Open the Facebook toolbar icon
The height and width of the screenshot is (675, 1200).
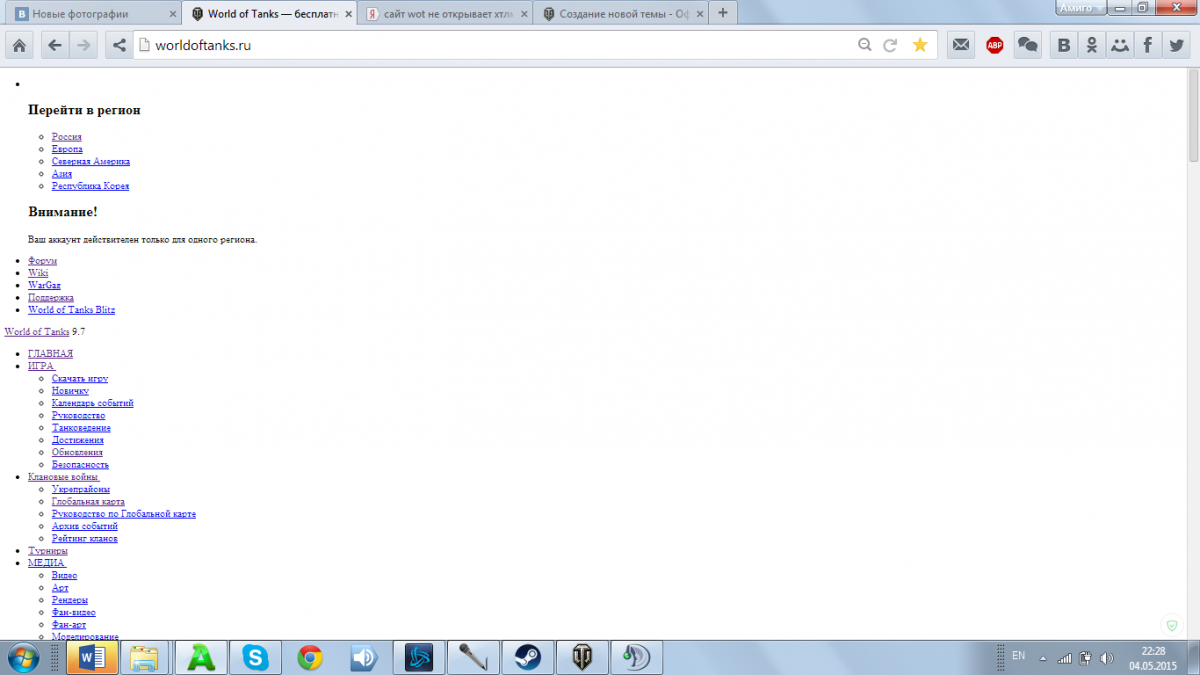point(1147,45)
